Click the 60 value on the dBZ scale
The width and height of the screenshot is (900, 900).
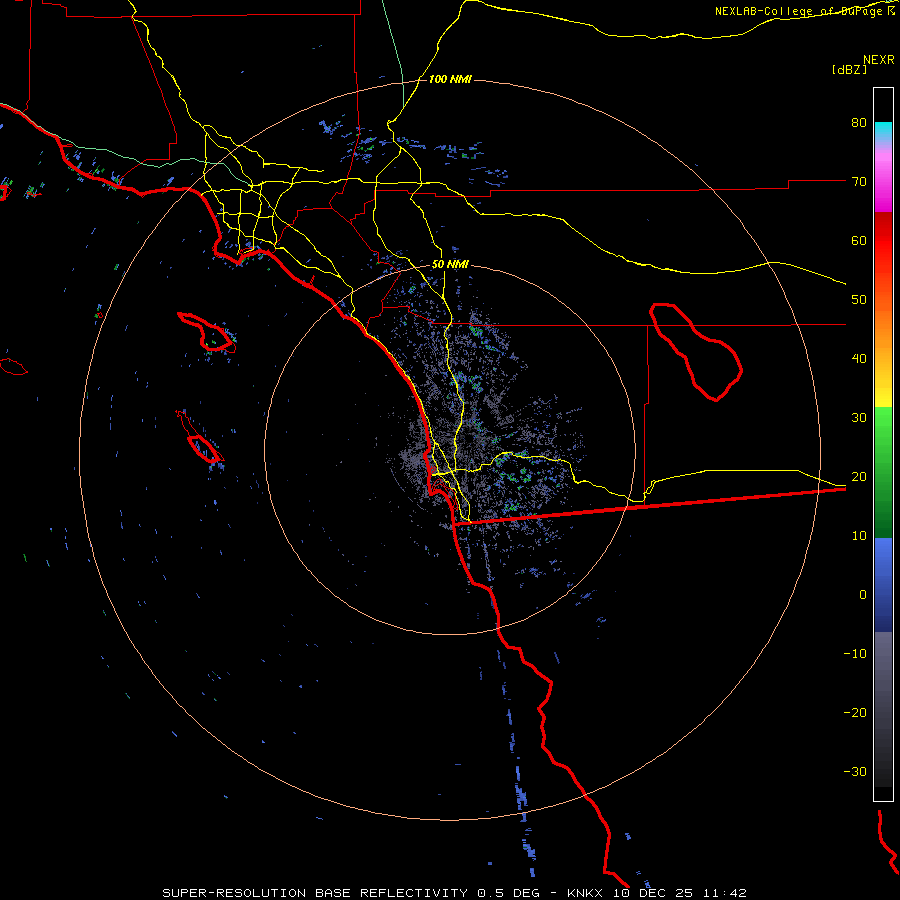click(x=859, y=240)
